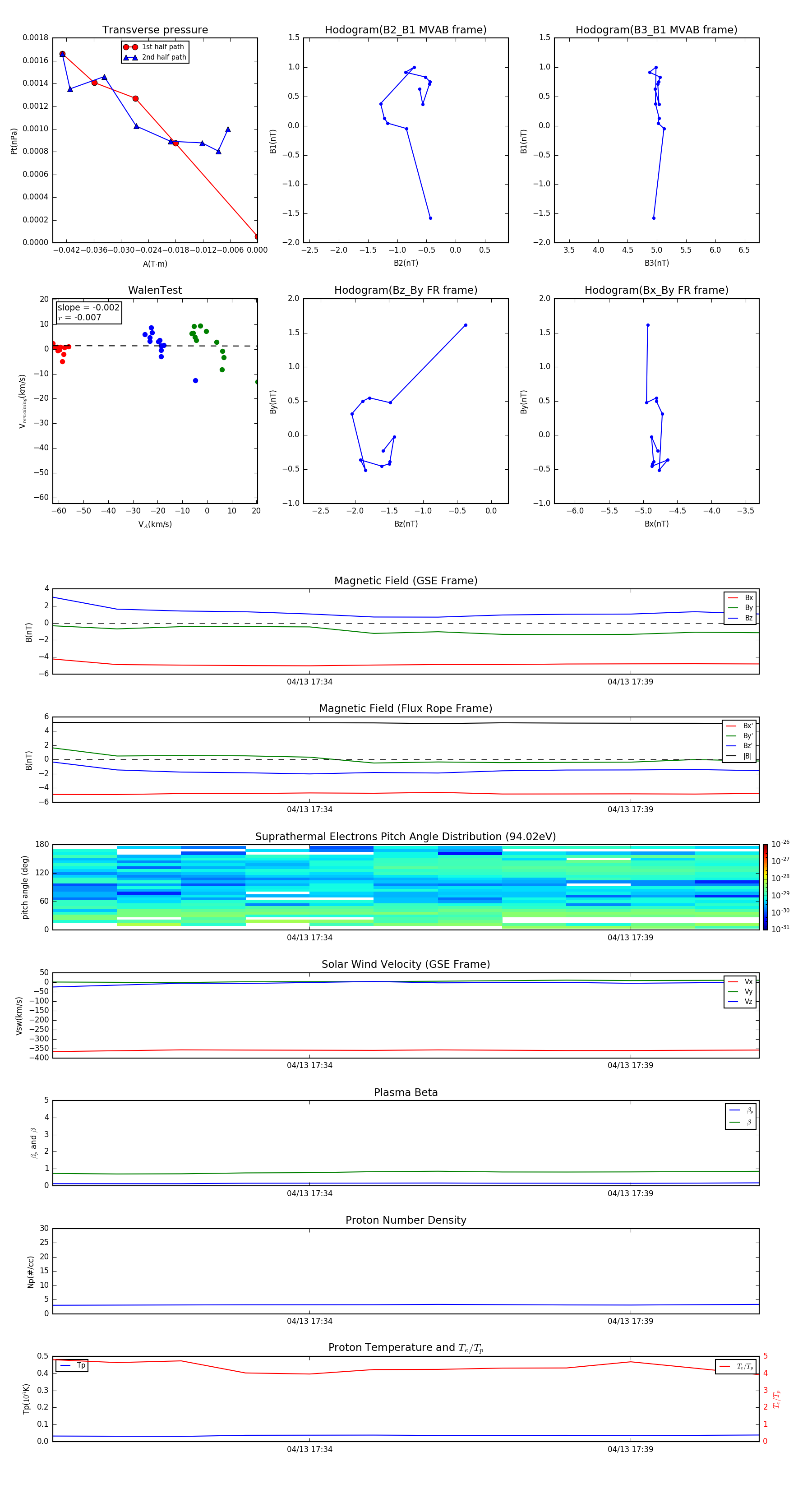The width and height of the screenshot is (812, 1489).
Task: Select the "r = -0.007" annotation
Action: point(80,317)
